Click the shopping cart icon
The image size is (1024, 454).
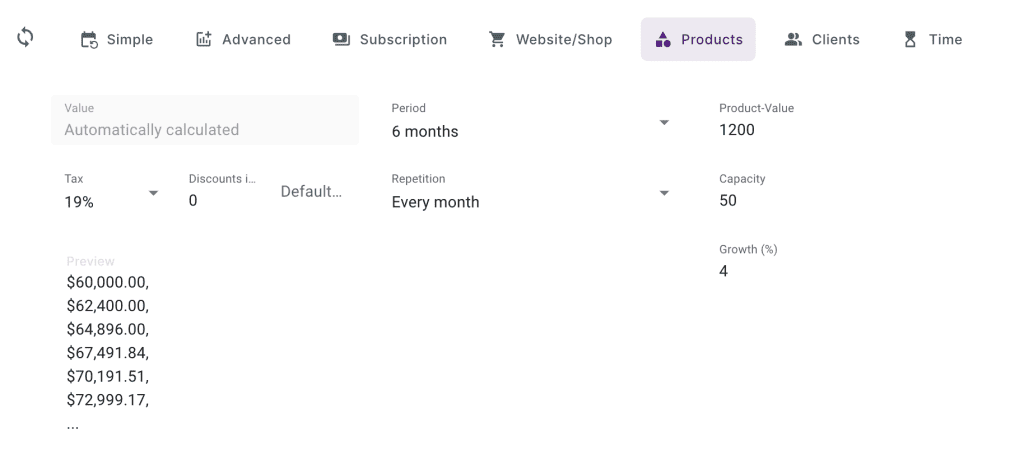(497, 40)
